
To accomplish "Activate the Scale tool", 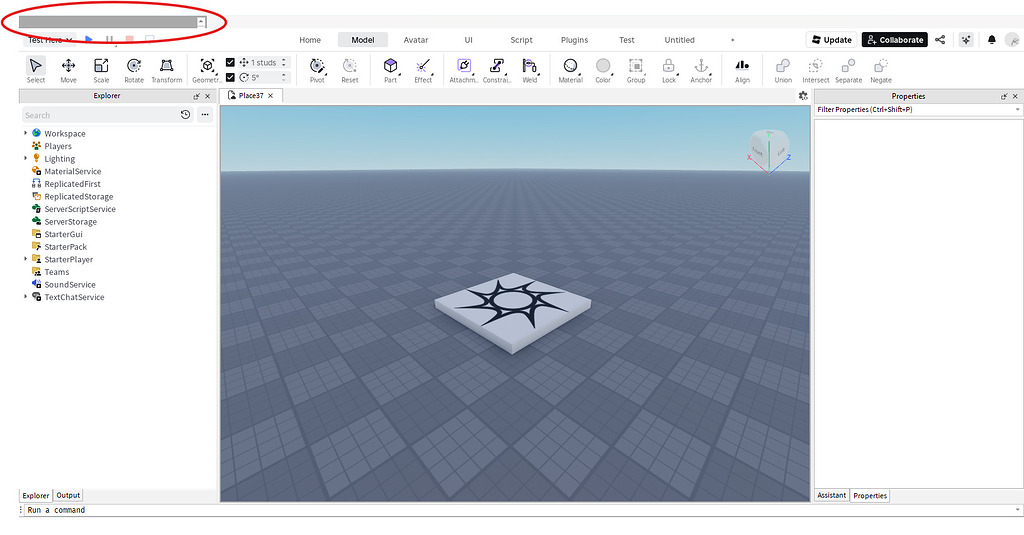I will 101,67.
